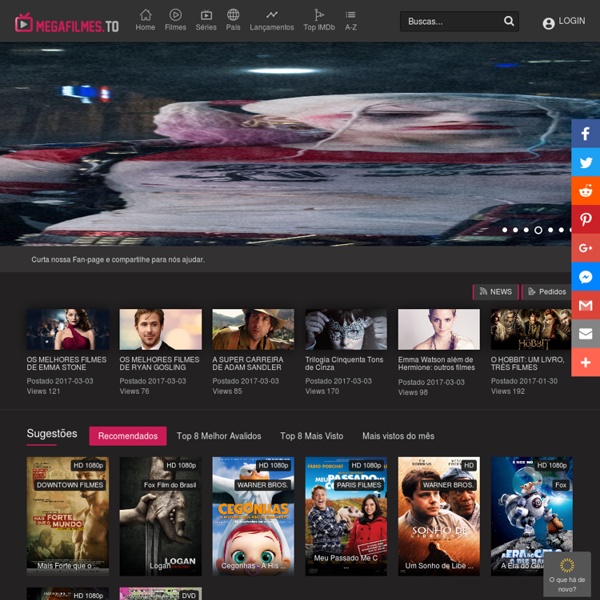Select the highlighted carousel slide dot
This screenshot has height=600, width=600.
538,230
